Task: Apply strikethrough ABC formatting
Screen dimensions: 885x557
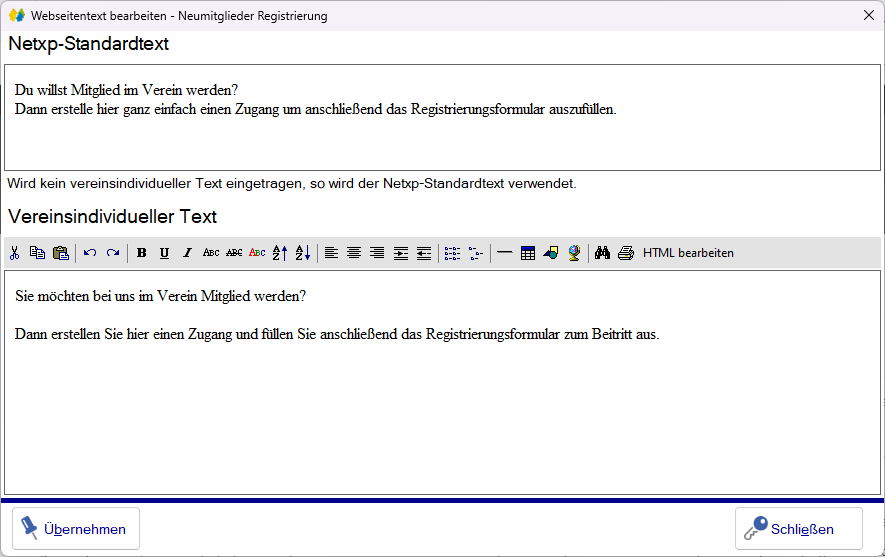Action: point(234,253)
